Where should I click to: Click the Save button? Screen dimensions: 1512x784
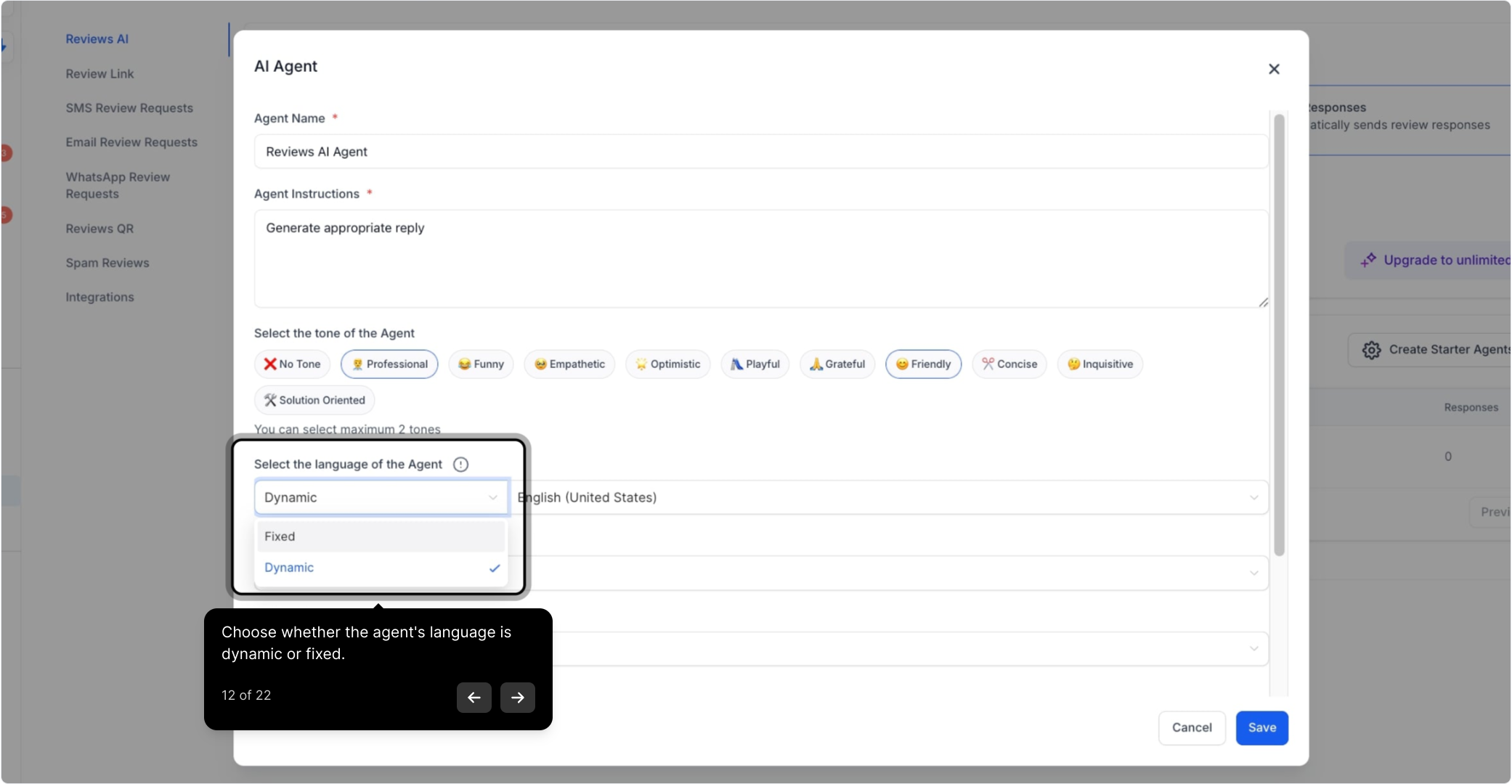point(1262,728)
